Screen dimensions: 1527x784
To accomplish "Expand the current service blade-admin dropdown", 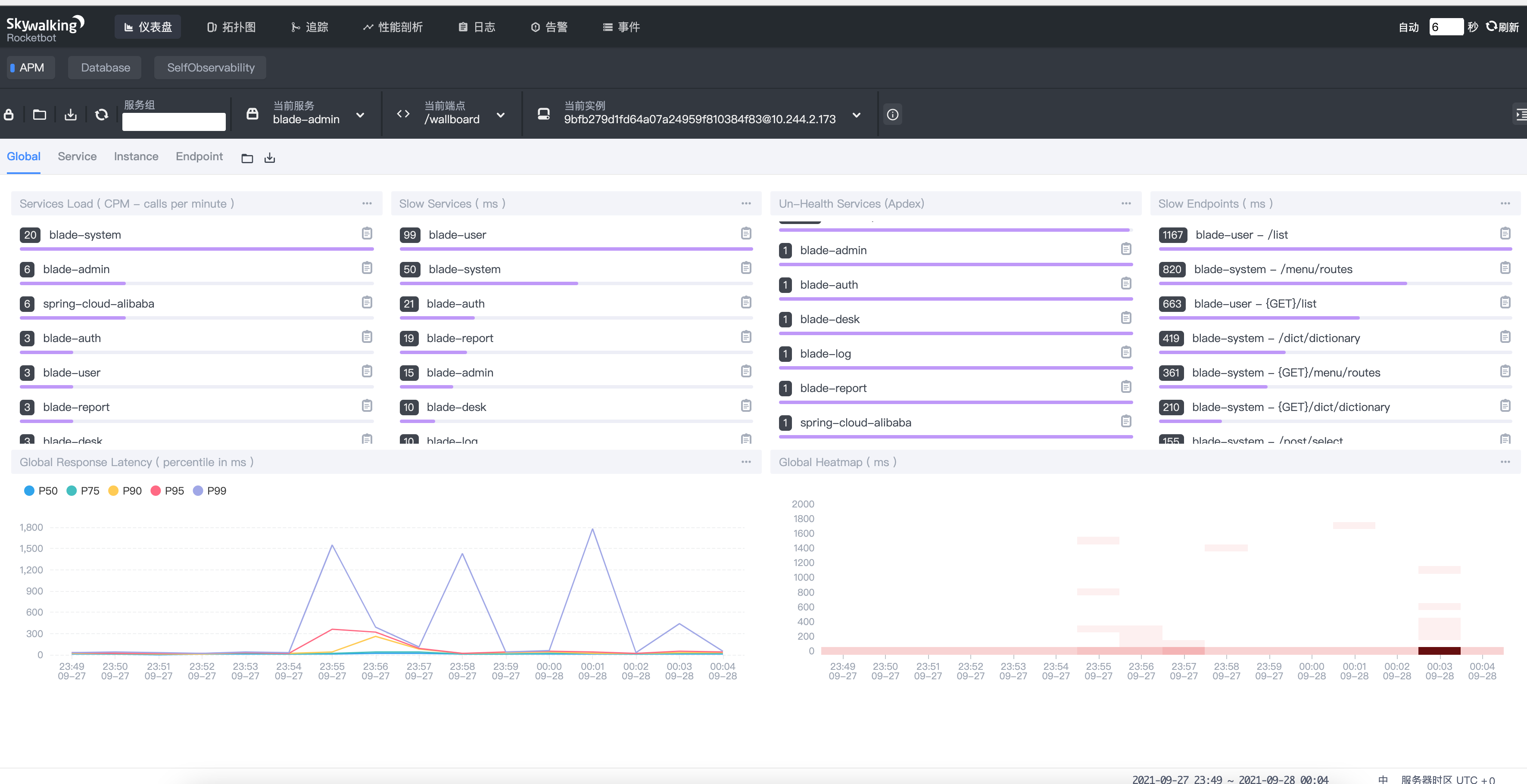I will (x=360, y=115).
